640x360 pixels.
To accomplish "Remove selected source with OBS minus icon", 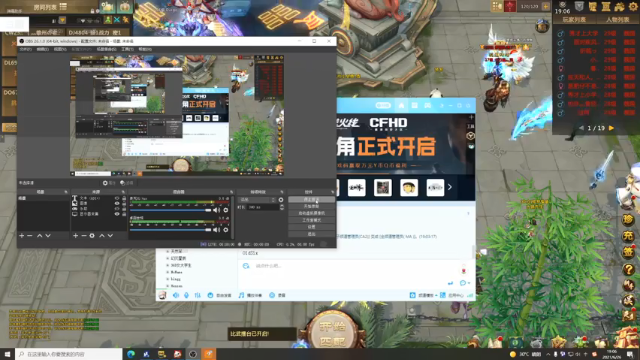I will (x=84, y=236).
